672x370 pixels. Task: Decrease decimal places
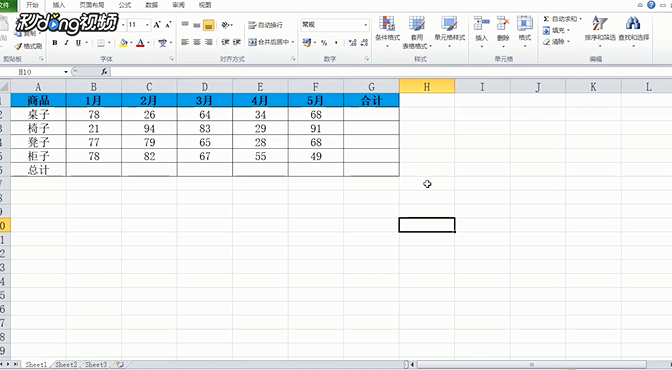tap(364, 42)
